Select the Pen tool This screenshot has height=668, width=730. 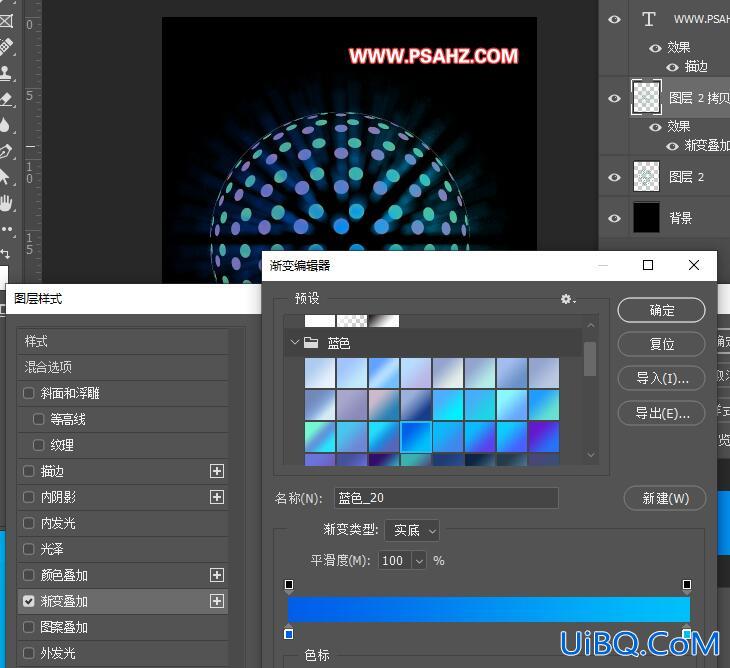[x=6, y=151]
